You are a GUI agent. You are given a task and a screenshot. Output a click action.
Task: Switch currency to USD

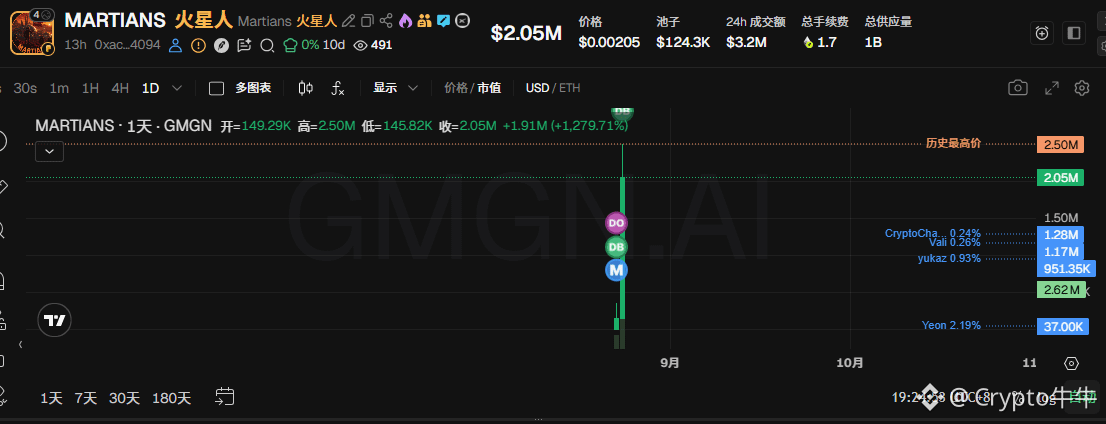point(537,88)
